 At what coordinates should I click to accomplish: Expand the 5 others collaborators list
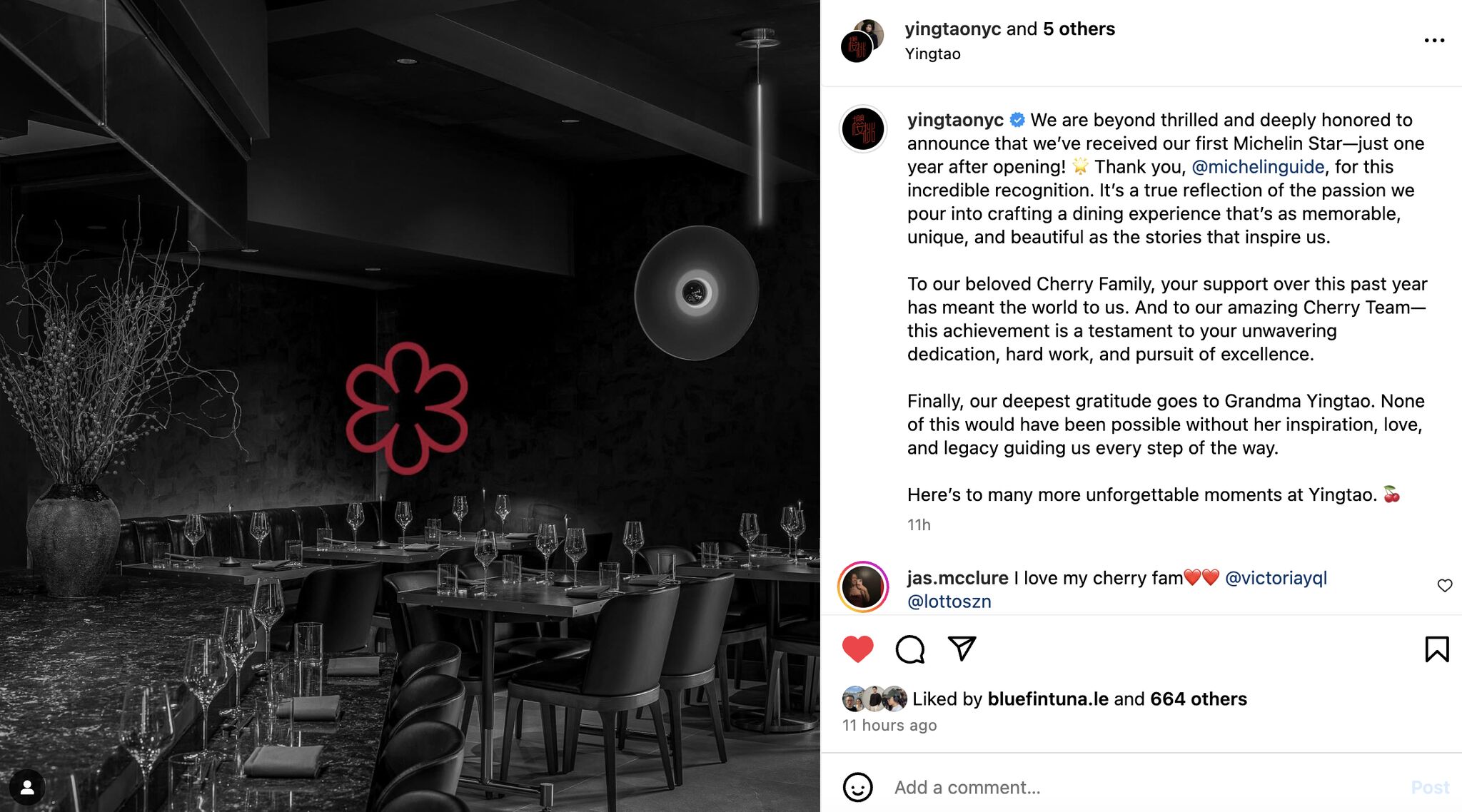(x=1079, y=29)
